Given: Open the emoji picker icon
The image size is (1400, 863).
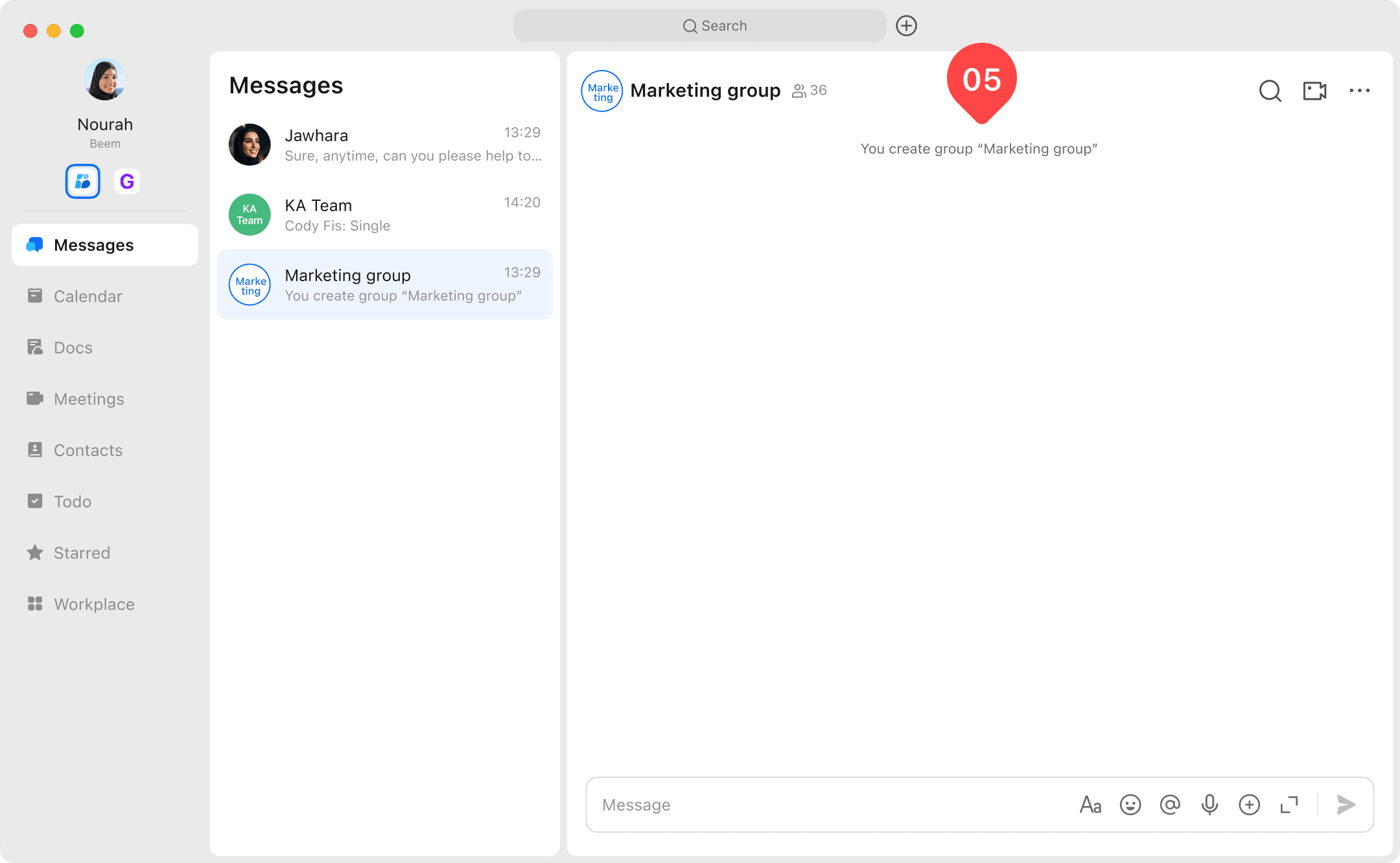Looking at the screenshot, I should tap(1130, 805).
